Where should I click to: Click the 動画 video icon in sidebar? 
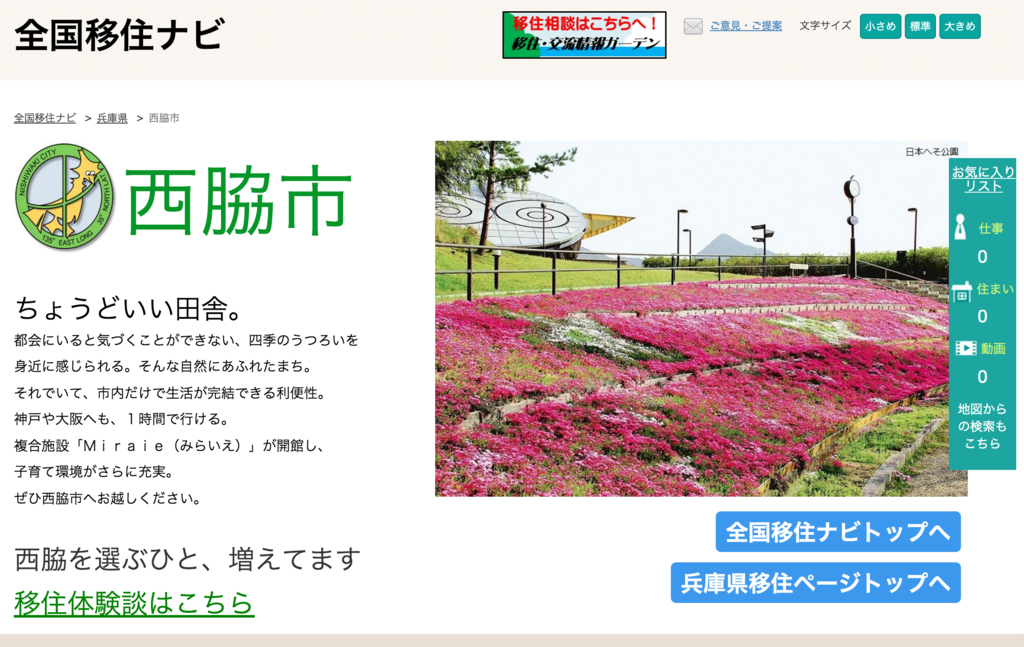click(x=965, y=348)
